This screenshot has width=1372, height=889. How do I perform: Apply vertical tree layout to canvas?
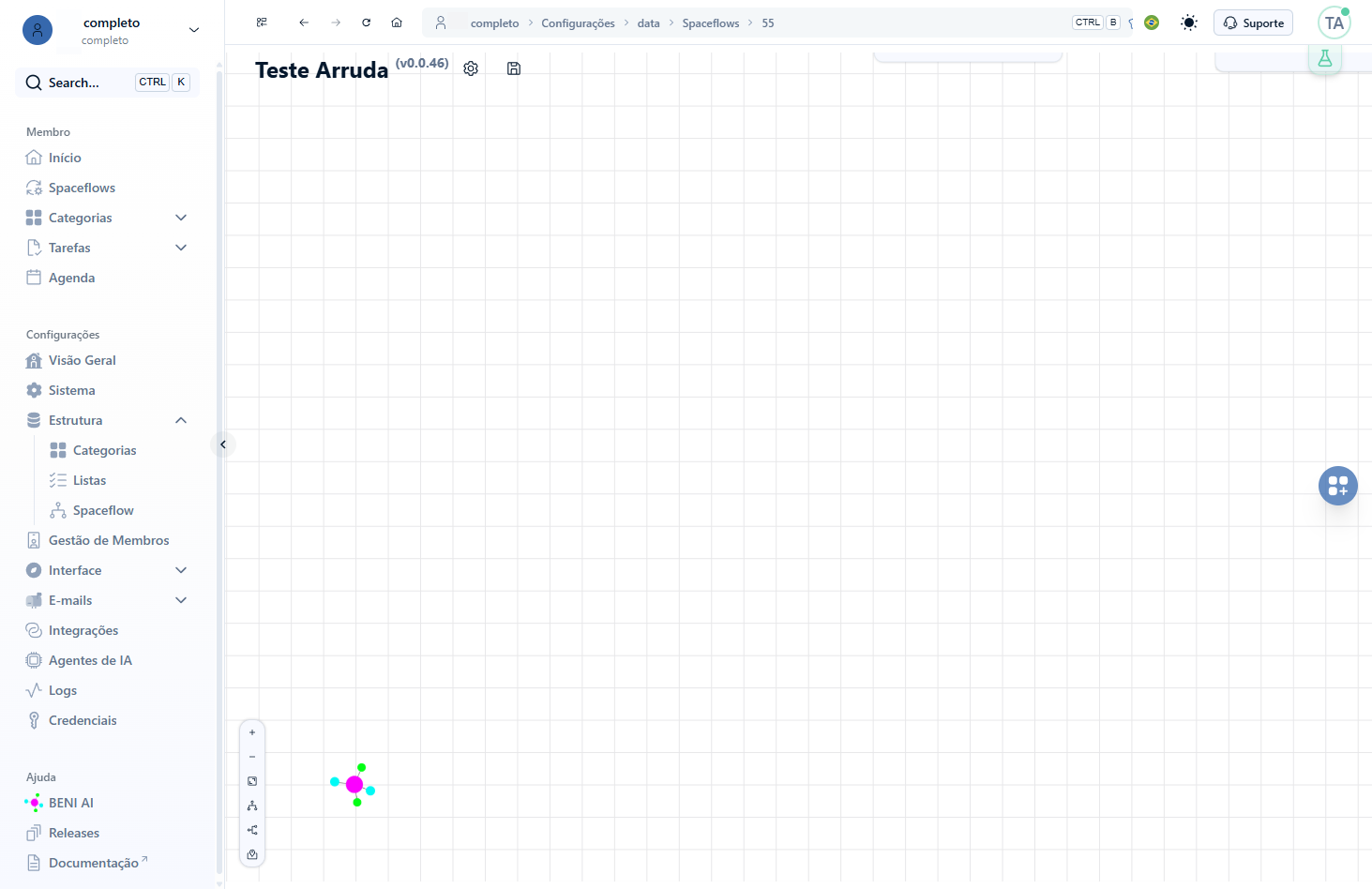252,806
